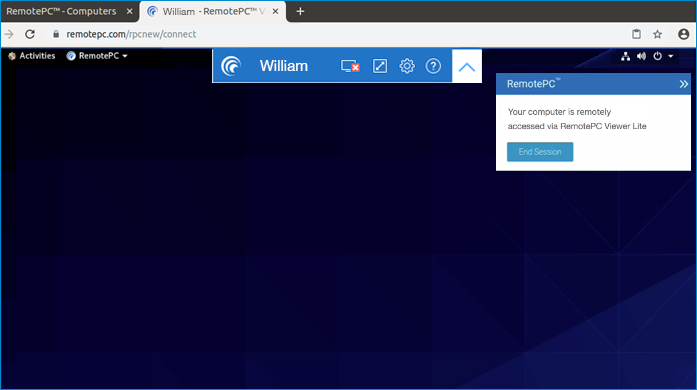Click the volume speaker icon
The height and width of the screenshot is (390, 697).
pyautogui.click(x=641, y=56)
